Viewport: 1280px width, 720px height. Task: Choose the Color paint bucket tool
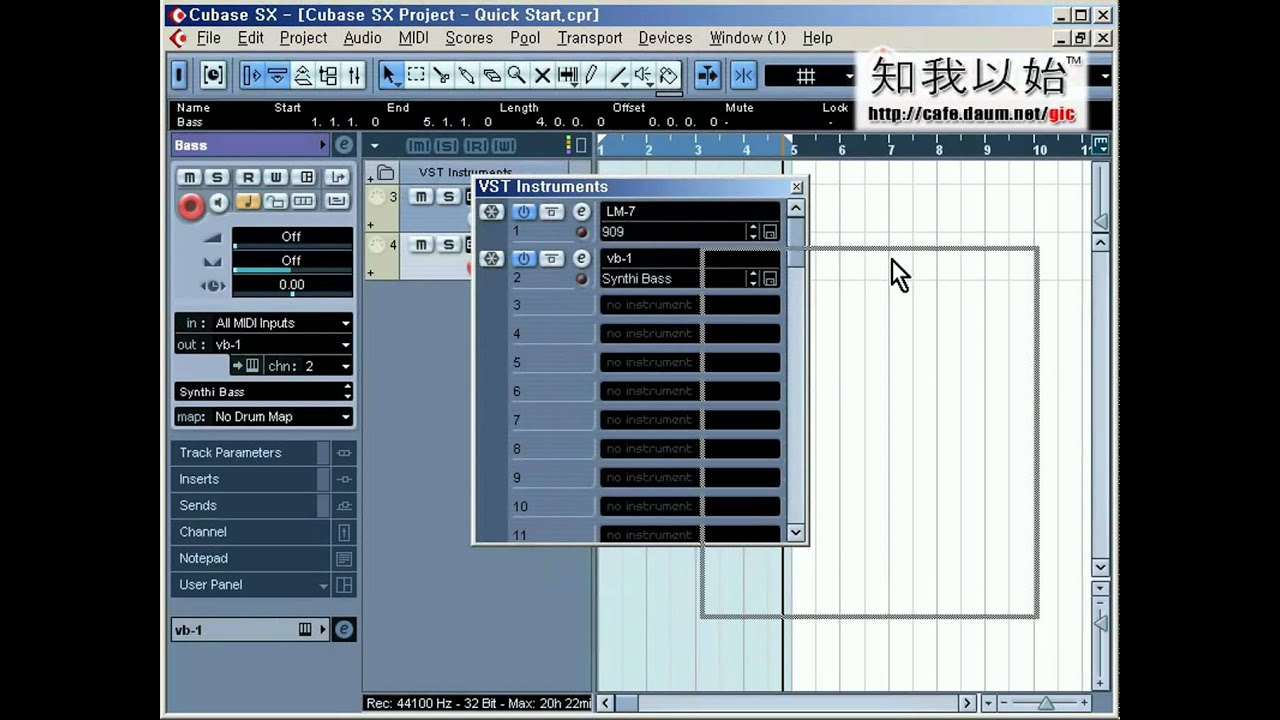click(669, 75)
